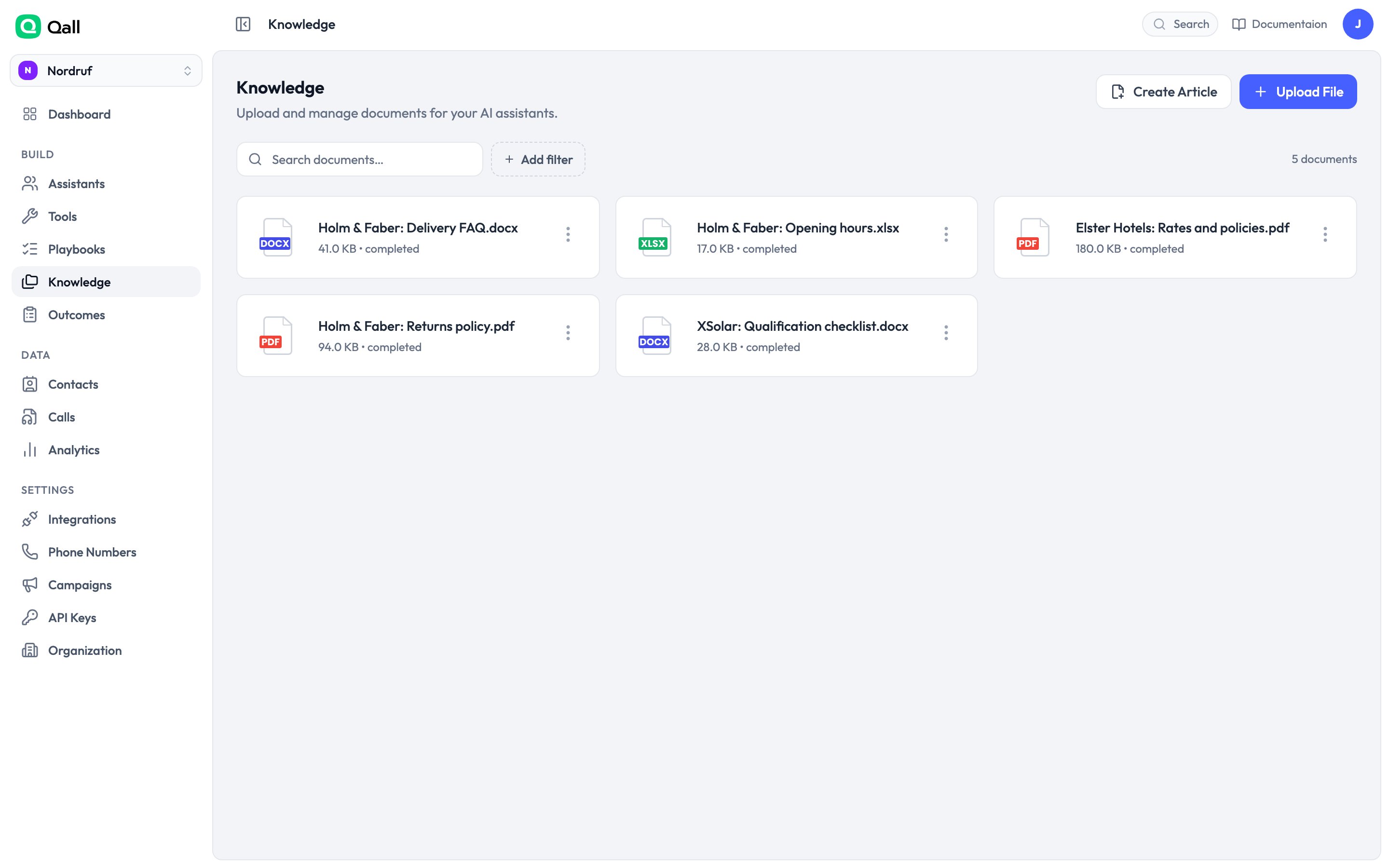This screenshot has height=868, width=1389.
Task: Open Integrations settings
Action: click(x=106, y=519)
